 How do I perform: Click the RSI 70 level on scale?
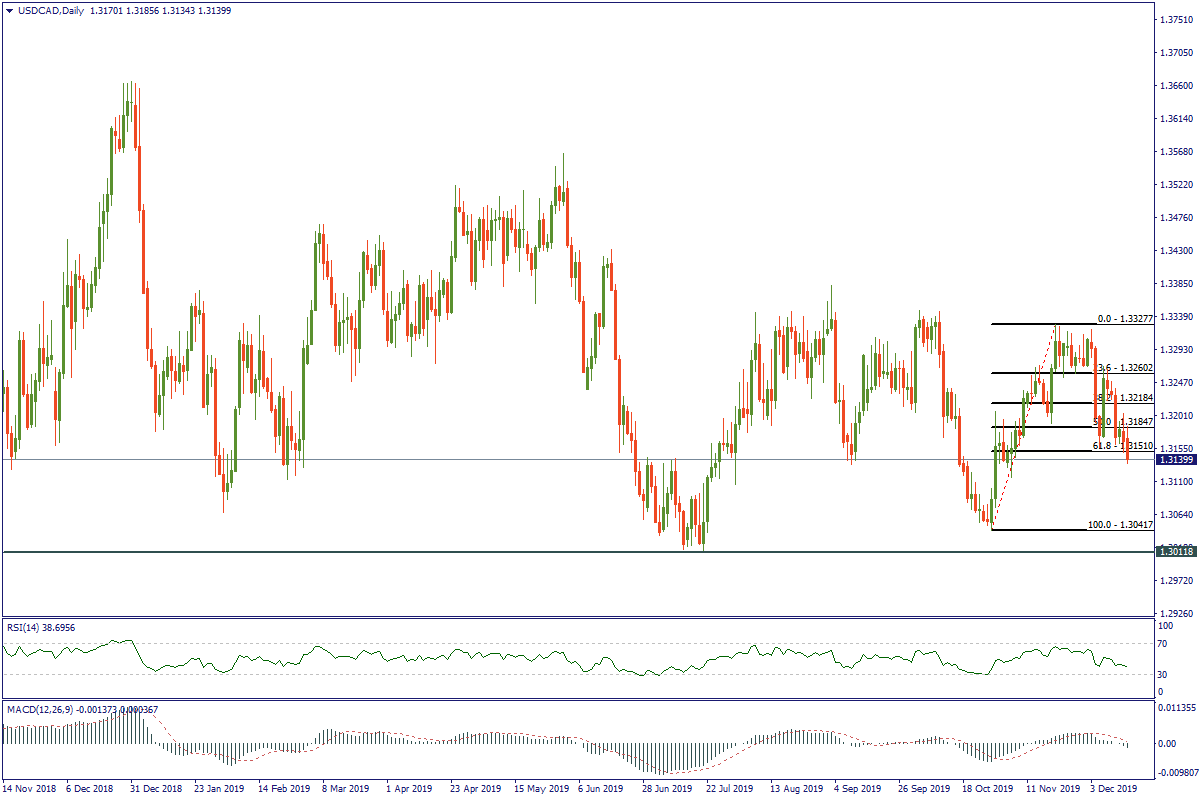click(x=1166, y=643)
